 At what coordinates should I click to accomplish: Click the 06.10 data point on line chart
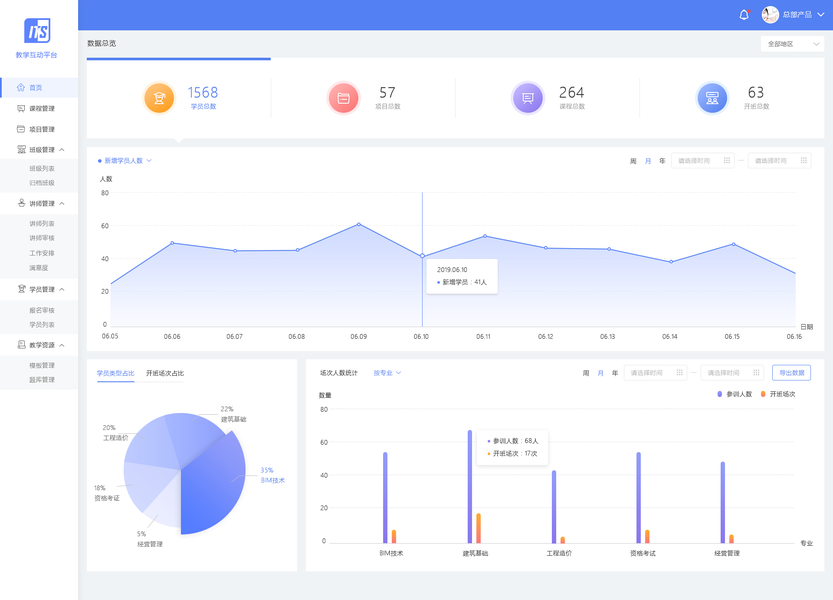pyautogui.click(x=422, y=256)
